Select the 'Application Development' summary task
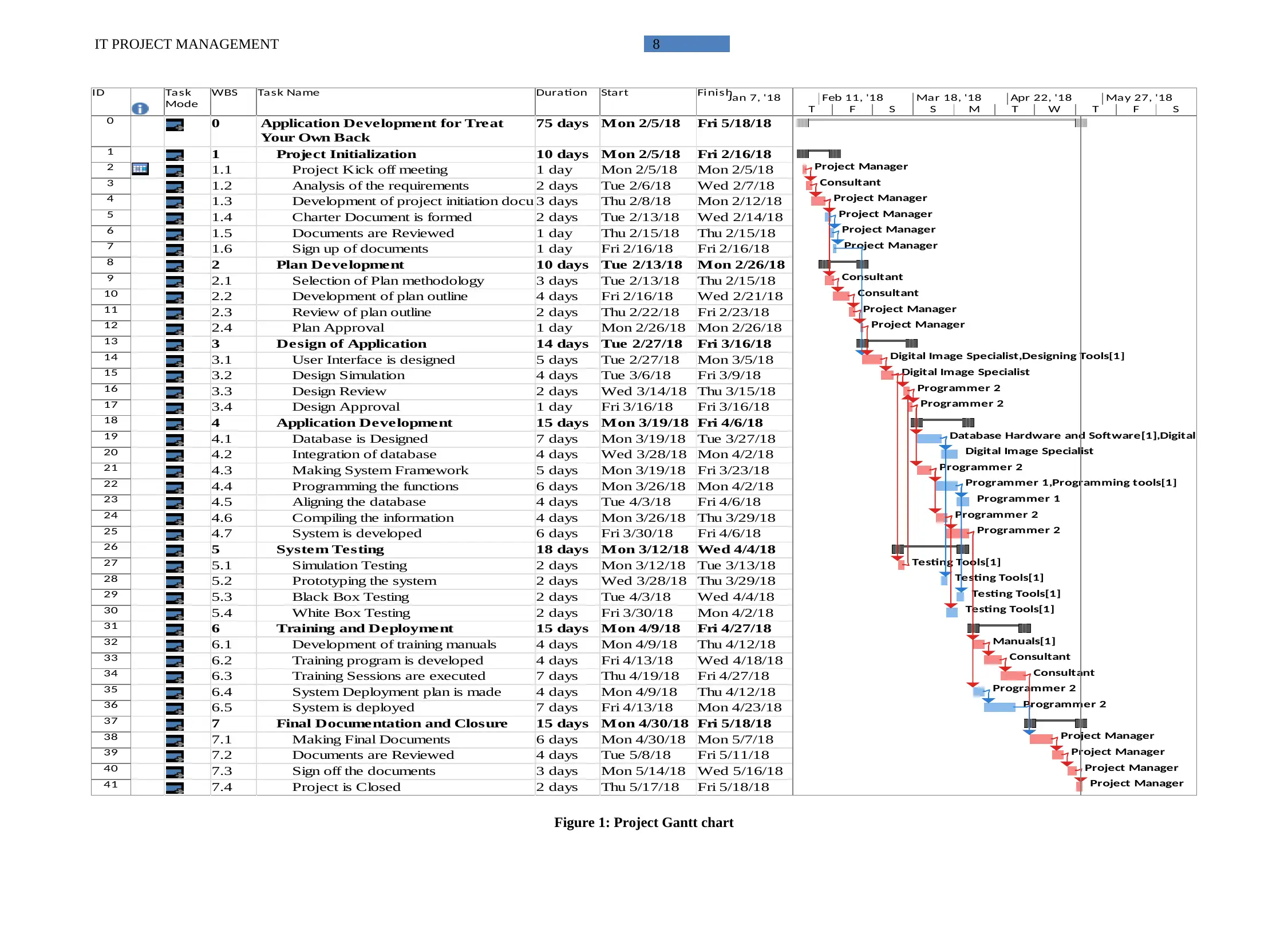1288x945 pixels. (364, 423)
